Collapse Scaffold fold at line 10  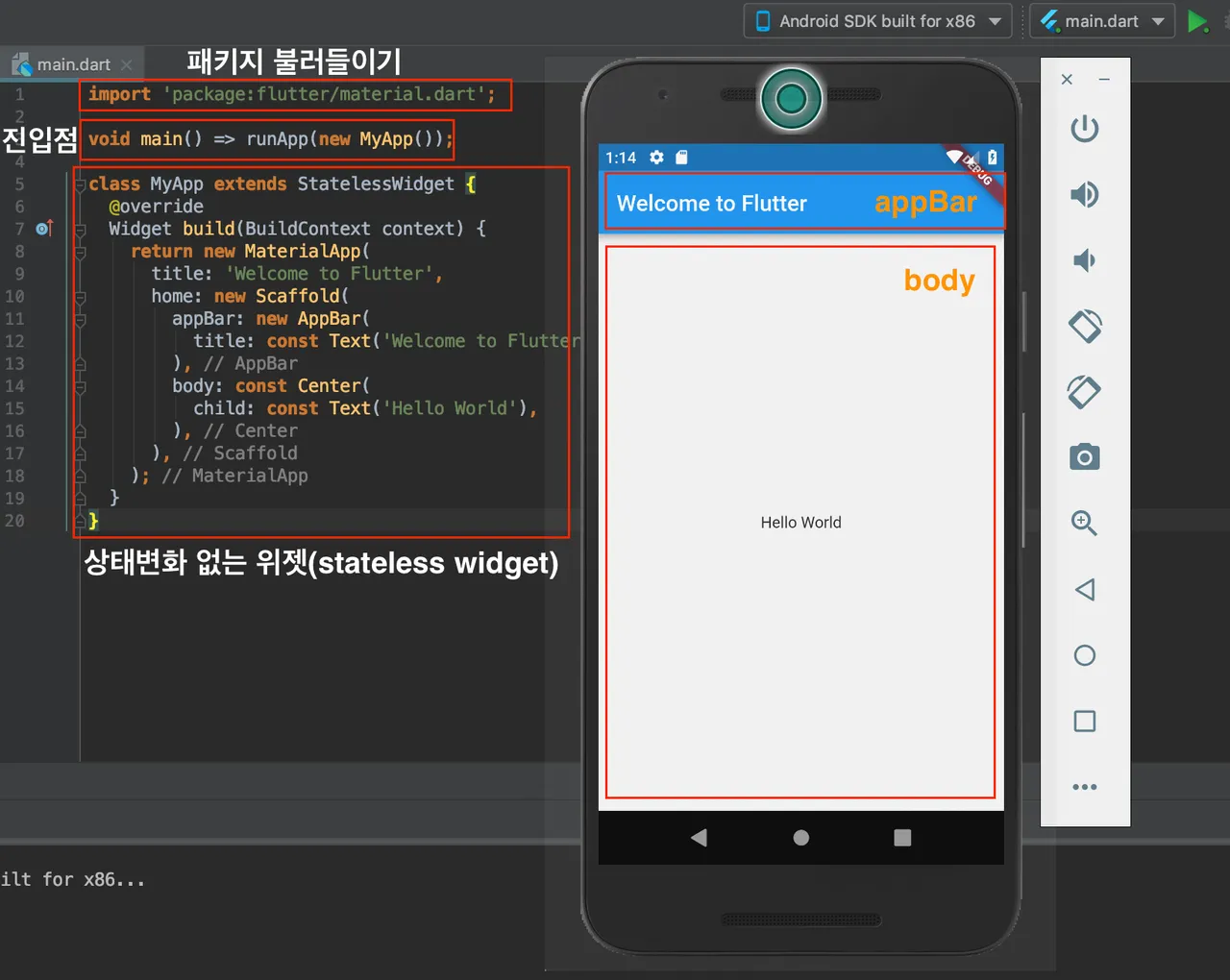[x=80, y=297]
